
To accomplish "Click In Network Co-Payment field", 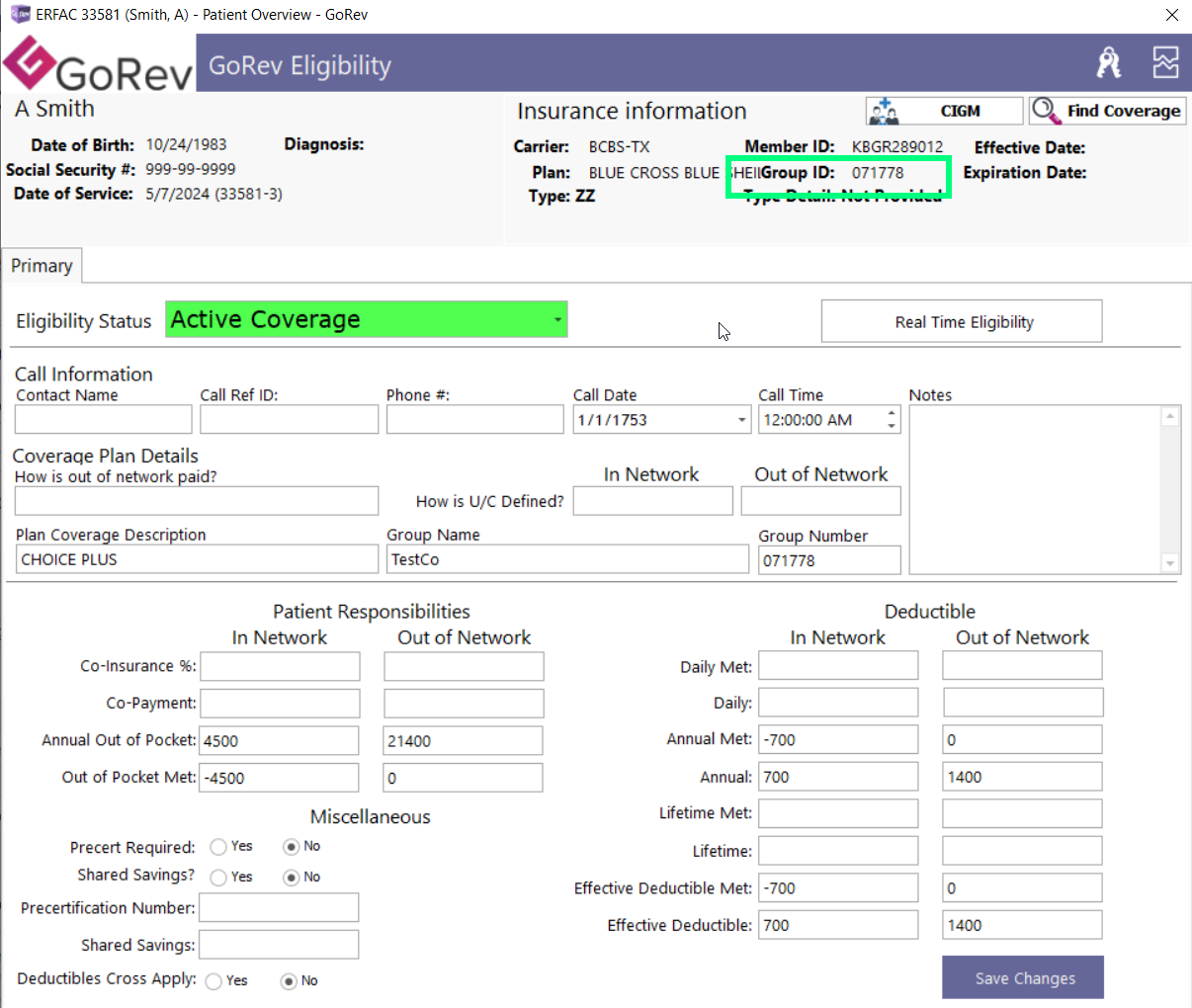I will point(281,704).
